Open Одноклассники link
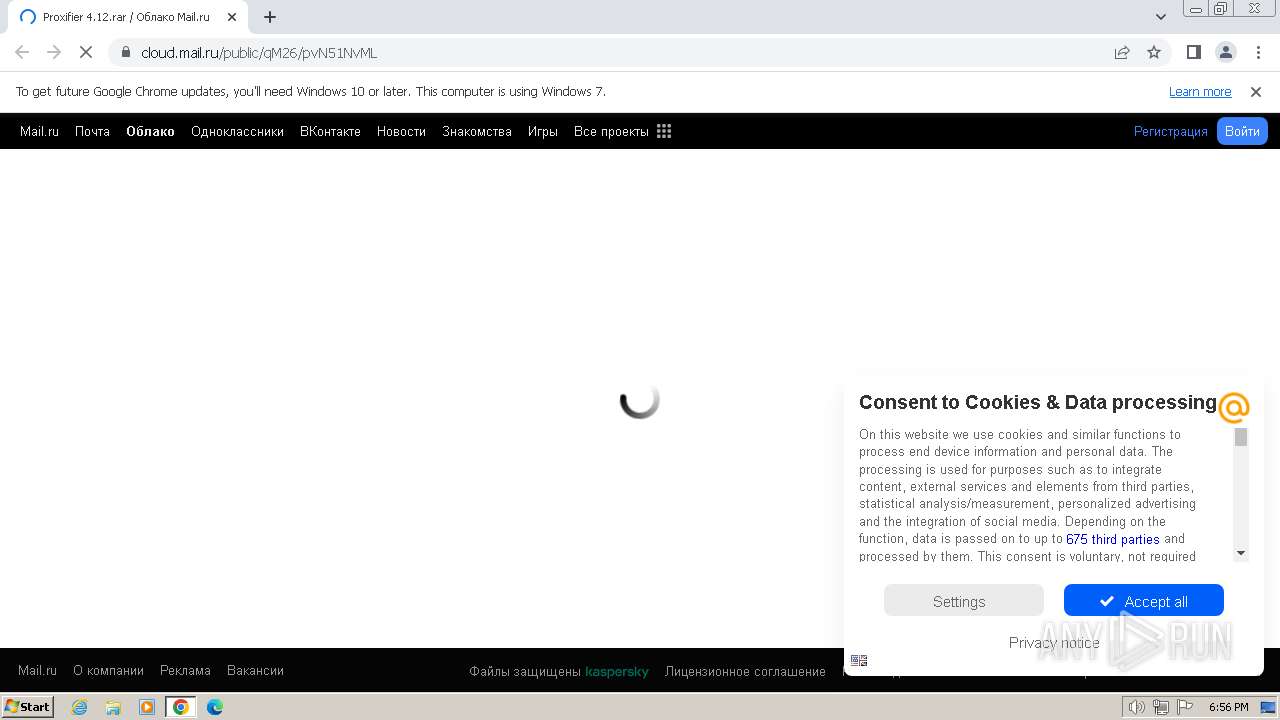Screen dimensions: 1280x720 (x=237, y=131)
